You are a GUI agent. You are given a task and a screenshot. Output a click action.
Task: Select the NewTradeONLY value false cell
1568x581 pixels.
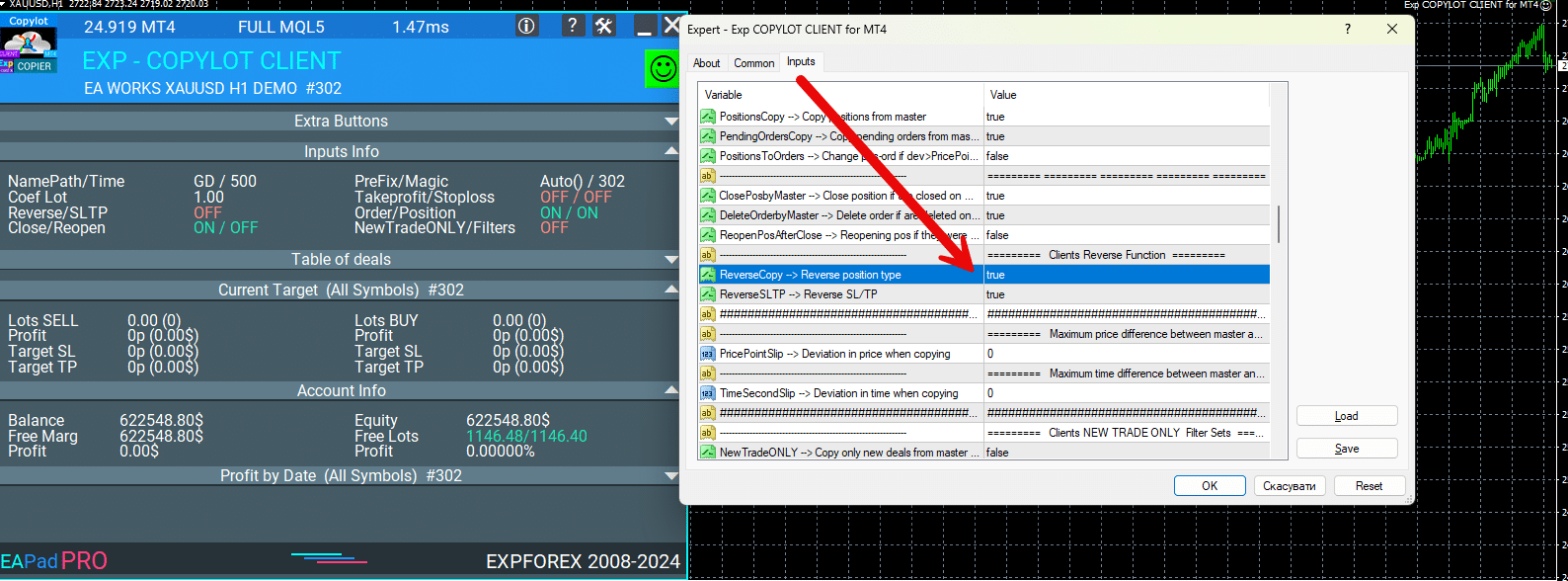click(1126, 453)
